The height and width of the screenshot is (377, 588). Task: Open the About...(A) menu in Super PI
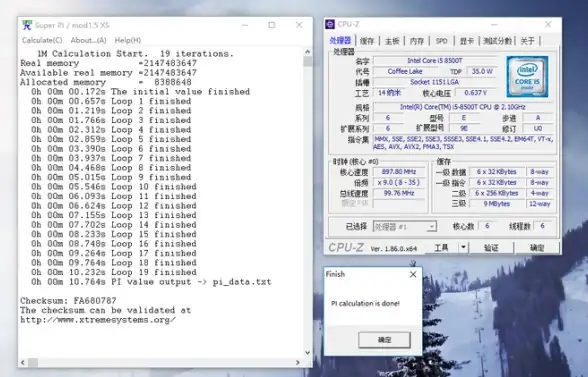pos(88,40)
